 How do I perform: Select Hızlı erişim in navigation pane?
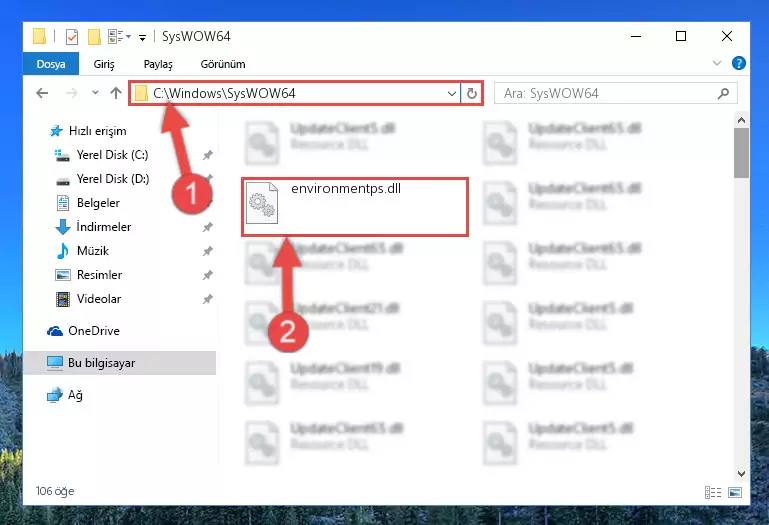[98, 131]
